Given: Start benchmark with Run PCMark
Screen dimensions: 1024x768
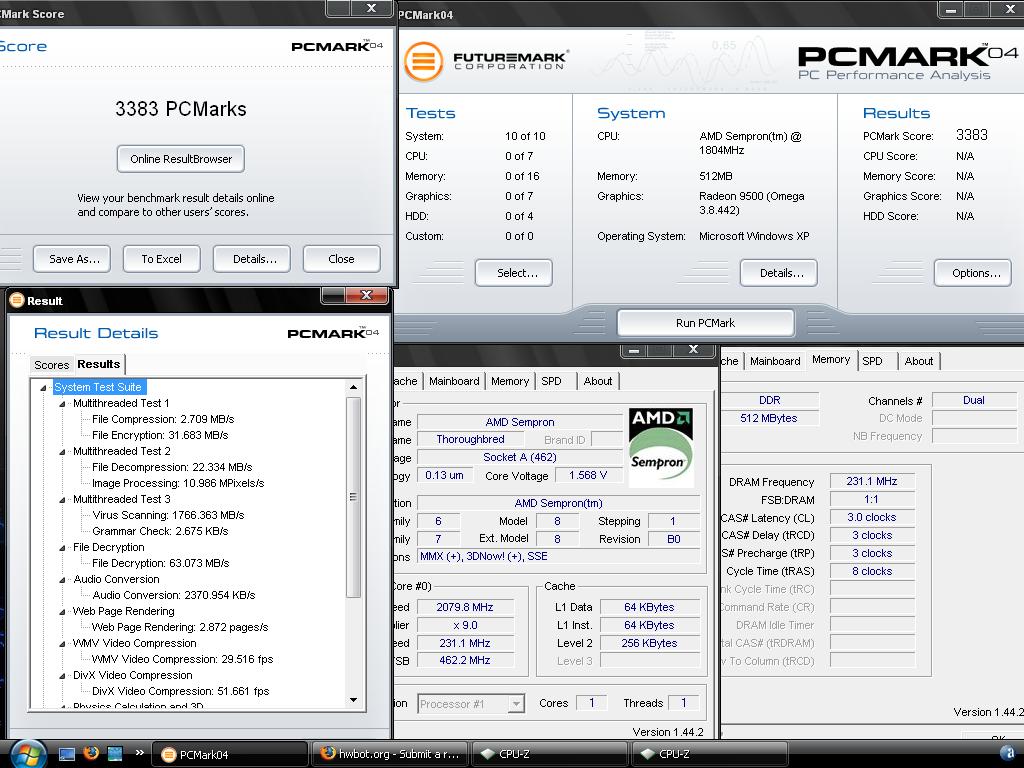Looking at the screenshot, I should tap(705, 323).
